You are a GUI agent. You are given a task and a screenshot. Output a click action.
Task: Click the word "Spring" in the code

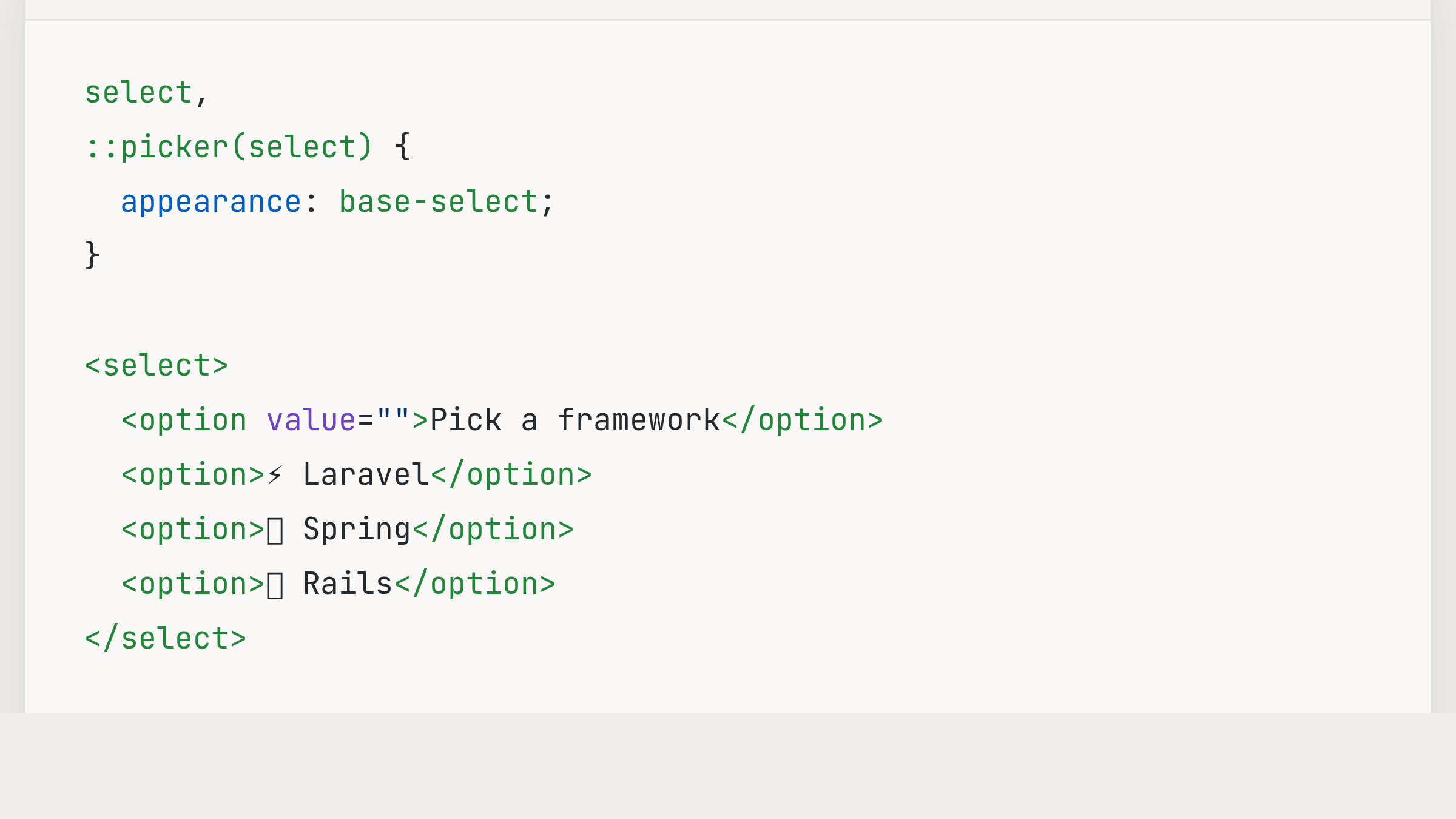[357, 529]
